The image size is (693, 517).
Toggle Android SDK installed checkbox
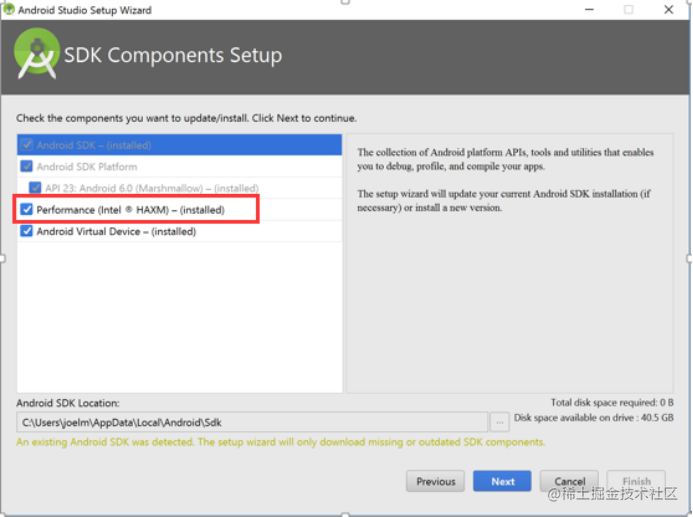(x=27, y=145)
